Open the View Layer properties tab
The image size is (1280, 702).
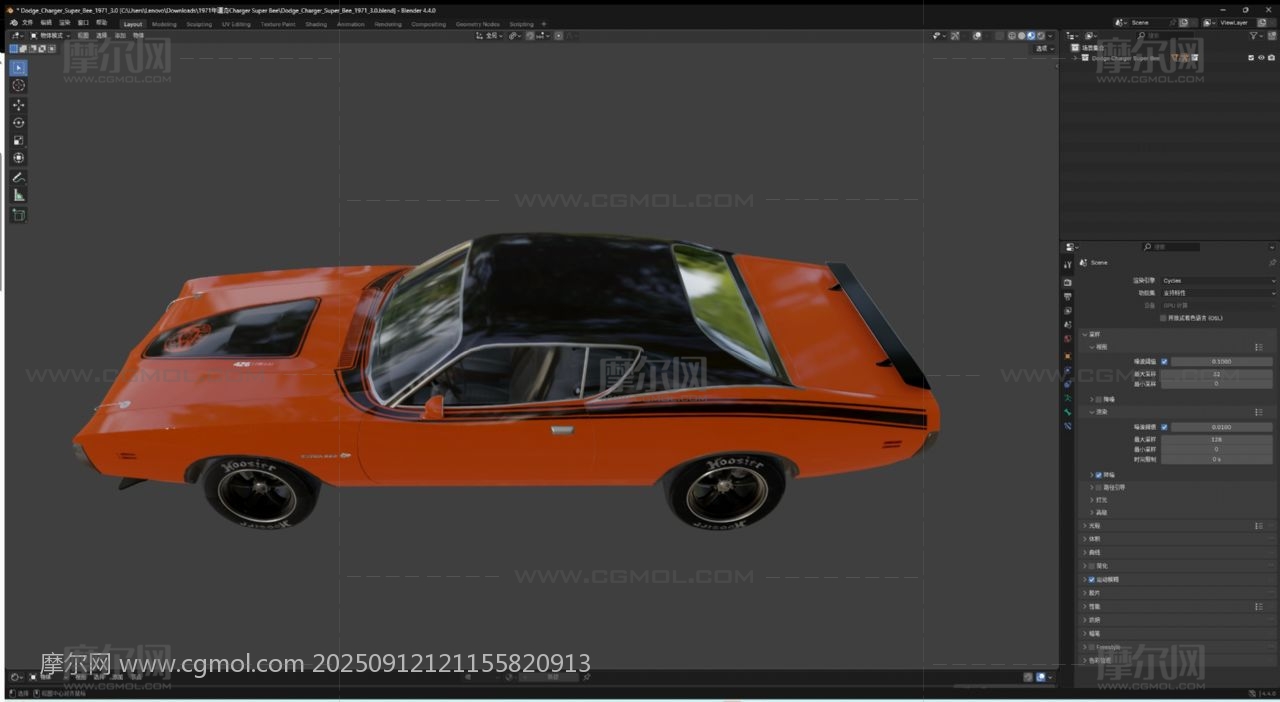tap(1068, 311)
